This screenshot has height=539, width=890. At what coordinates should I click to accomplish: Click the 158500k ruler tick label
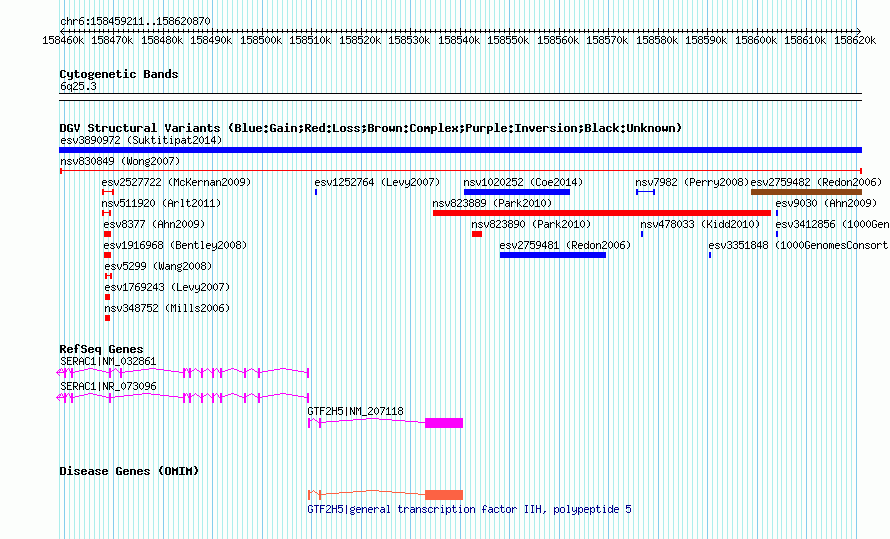(261, 41)
